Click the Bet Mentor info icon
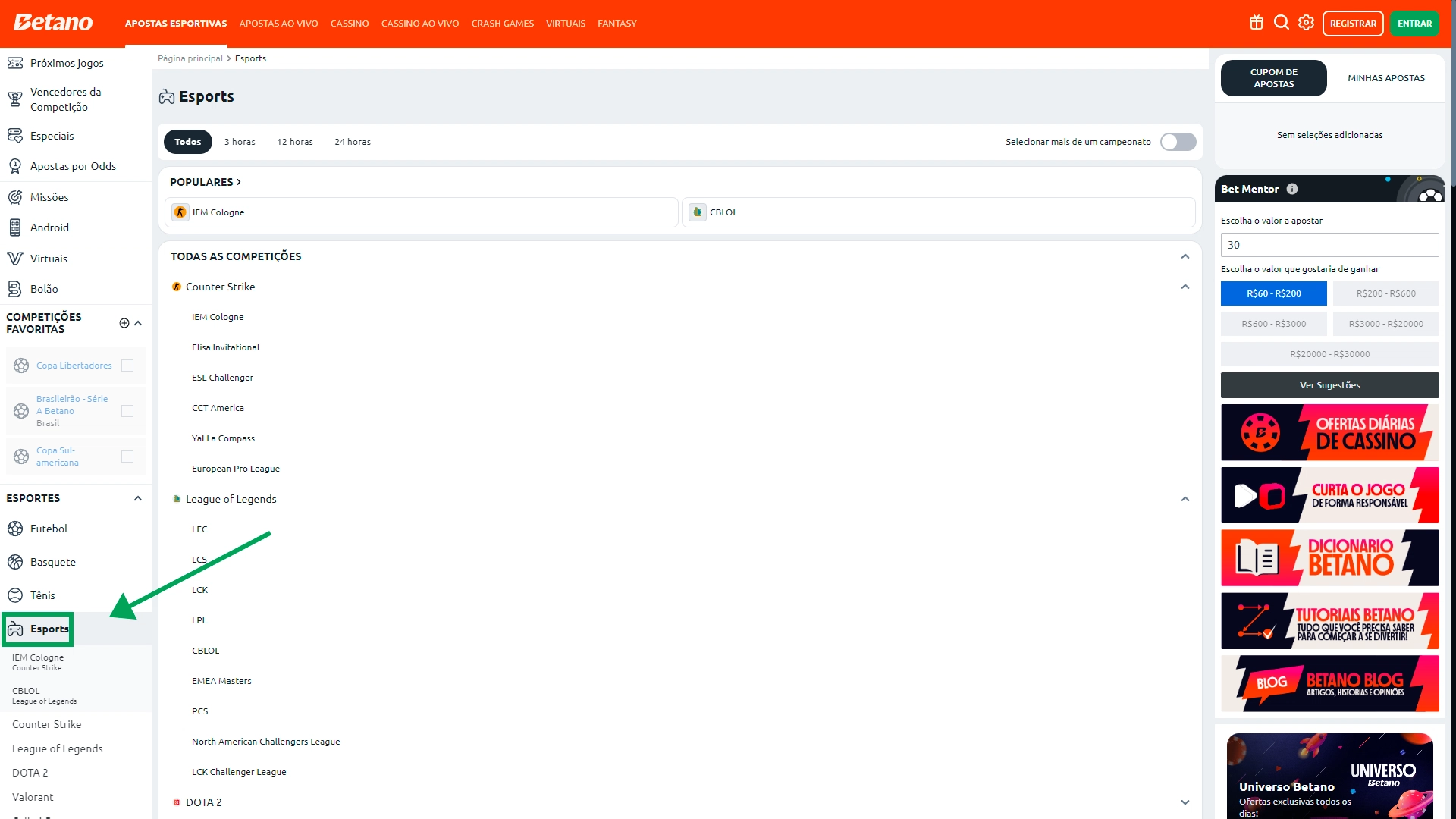Image resolution: width=1456 pixels, height=819 pixels. coord(1292,189)
